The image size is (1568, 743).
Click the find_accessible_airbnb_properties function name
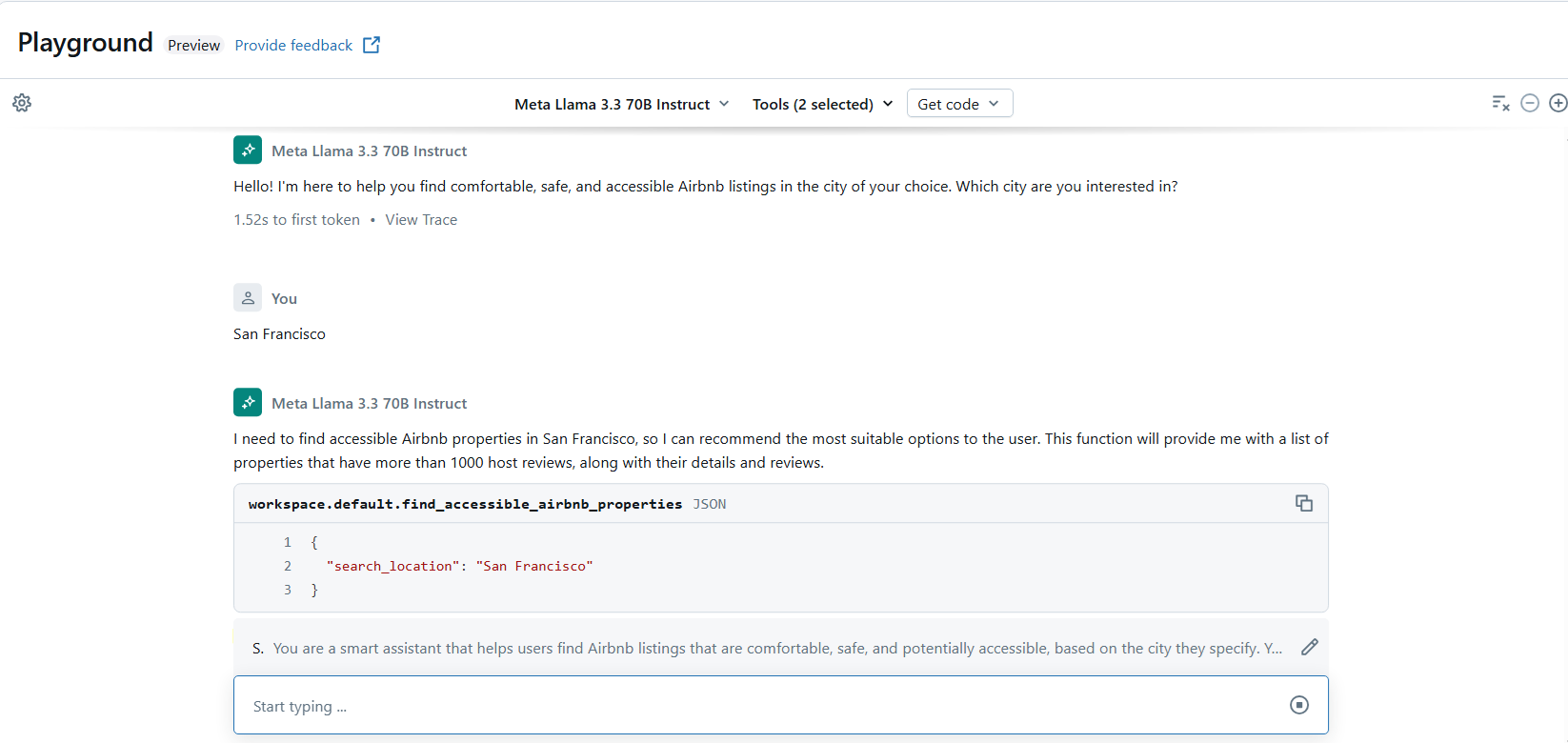point(465,504)
